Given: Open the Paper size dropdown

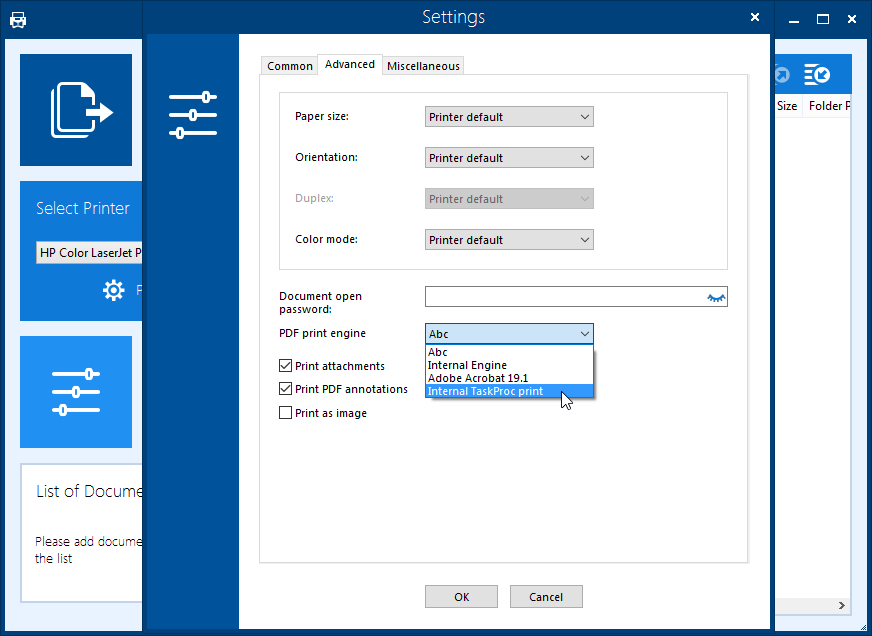Looking at the screenshot, I should 509,117.
